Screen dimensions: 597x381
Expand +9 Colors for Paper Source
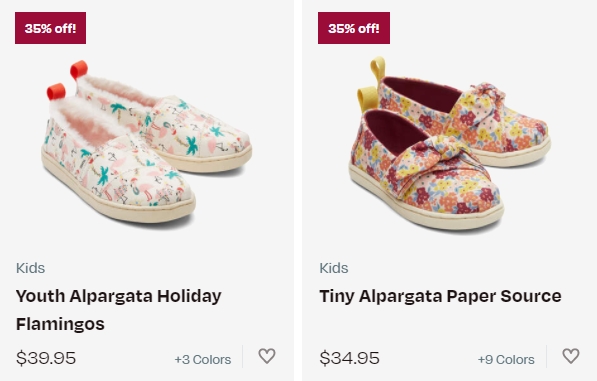pyautogui.click(x=506, y=359)
